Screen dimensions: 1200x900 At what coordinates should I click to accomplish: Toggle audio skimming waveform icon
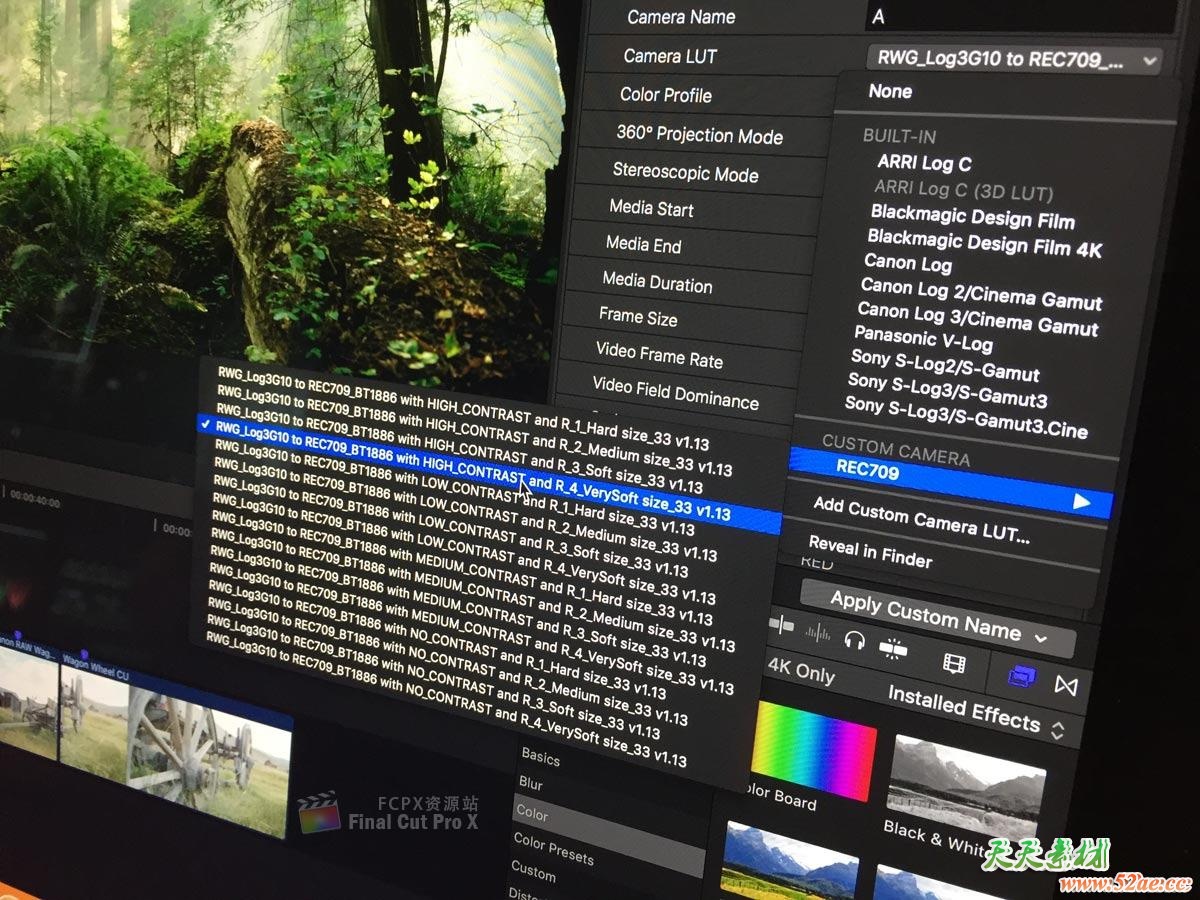[x=817, y=632]
